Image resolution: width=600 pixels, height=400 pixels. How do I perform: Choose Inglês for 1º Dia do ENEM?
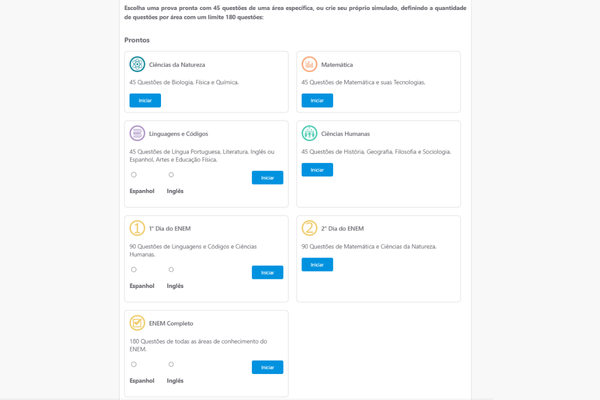(x=171, y=269)
